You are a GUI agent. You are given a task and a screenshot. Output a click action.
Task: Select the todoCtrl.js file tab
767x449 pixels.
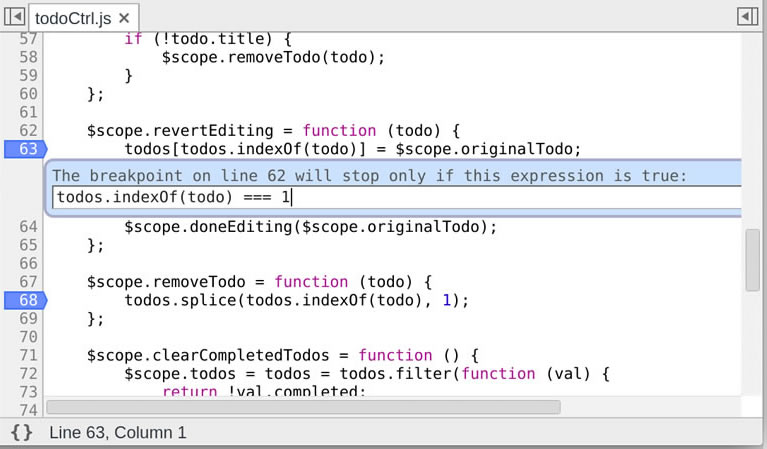[x=73, y=18]
